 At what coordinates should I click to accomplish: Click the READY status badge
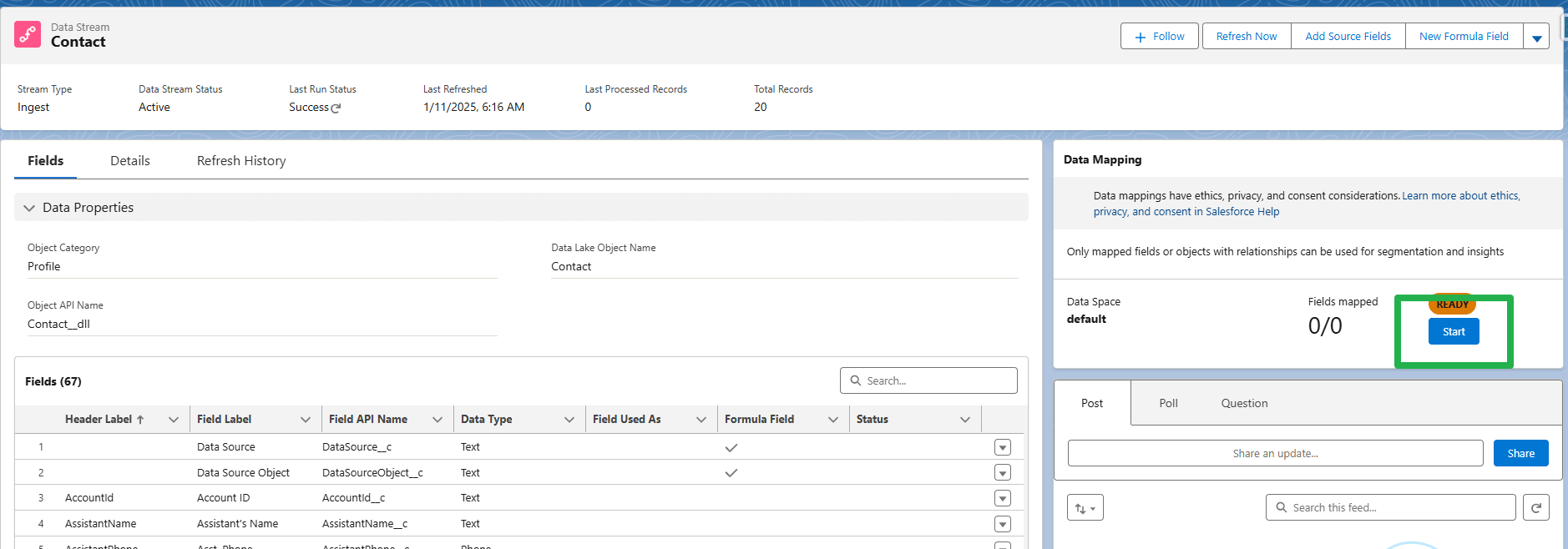point(1452,305)
